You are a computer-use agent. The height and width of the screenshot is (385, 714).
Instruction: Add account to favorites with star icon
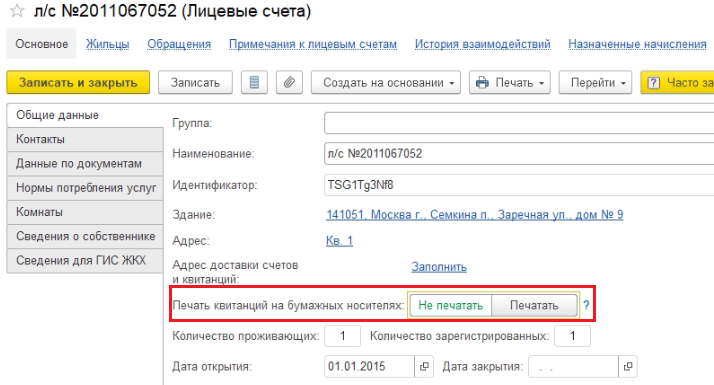coord(17,10)
